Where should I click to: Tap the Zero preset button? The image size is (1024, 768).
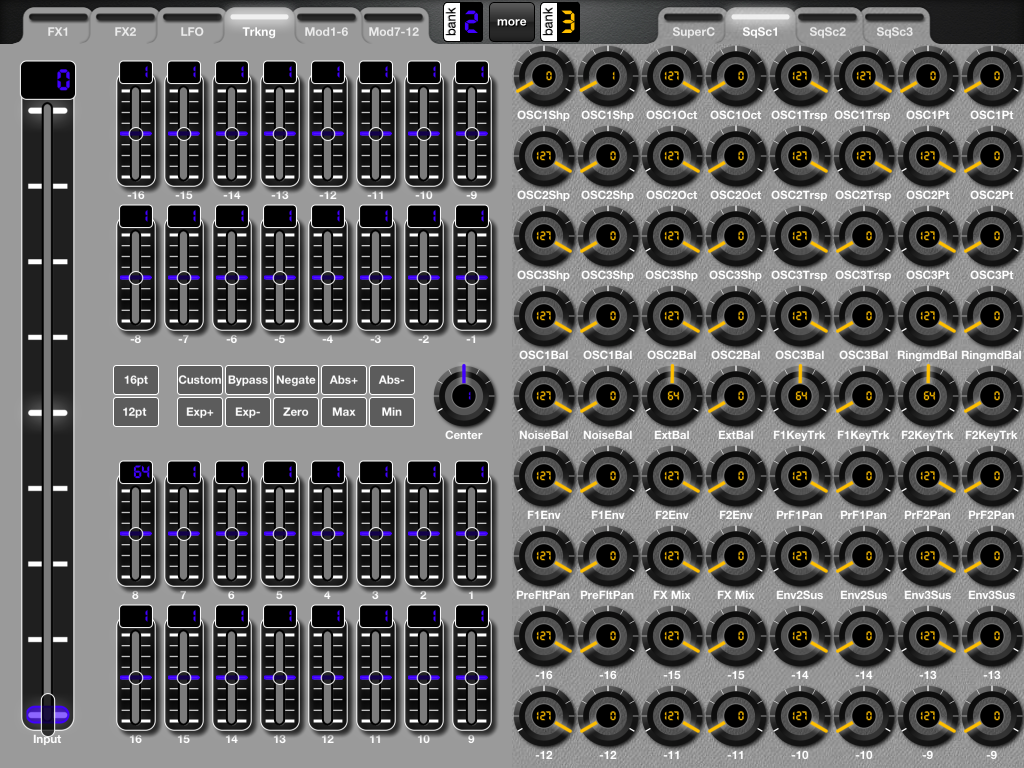296,412
